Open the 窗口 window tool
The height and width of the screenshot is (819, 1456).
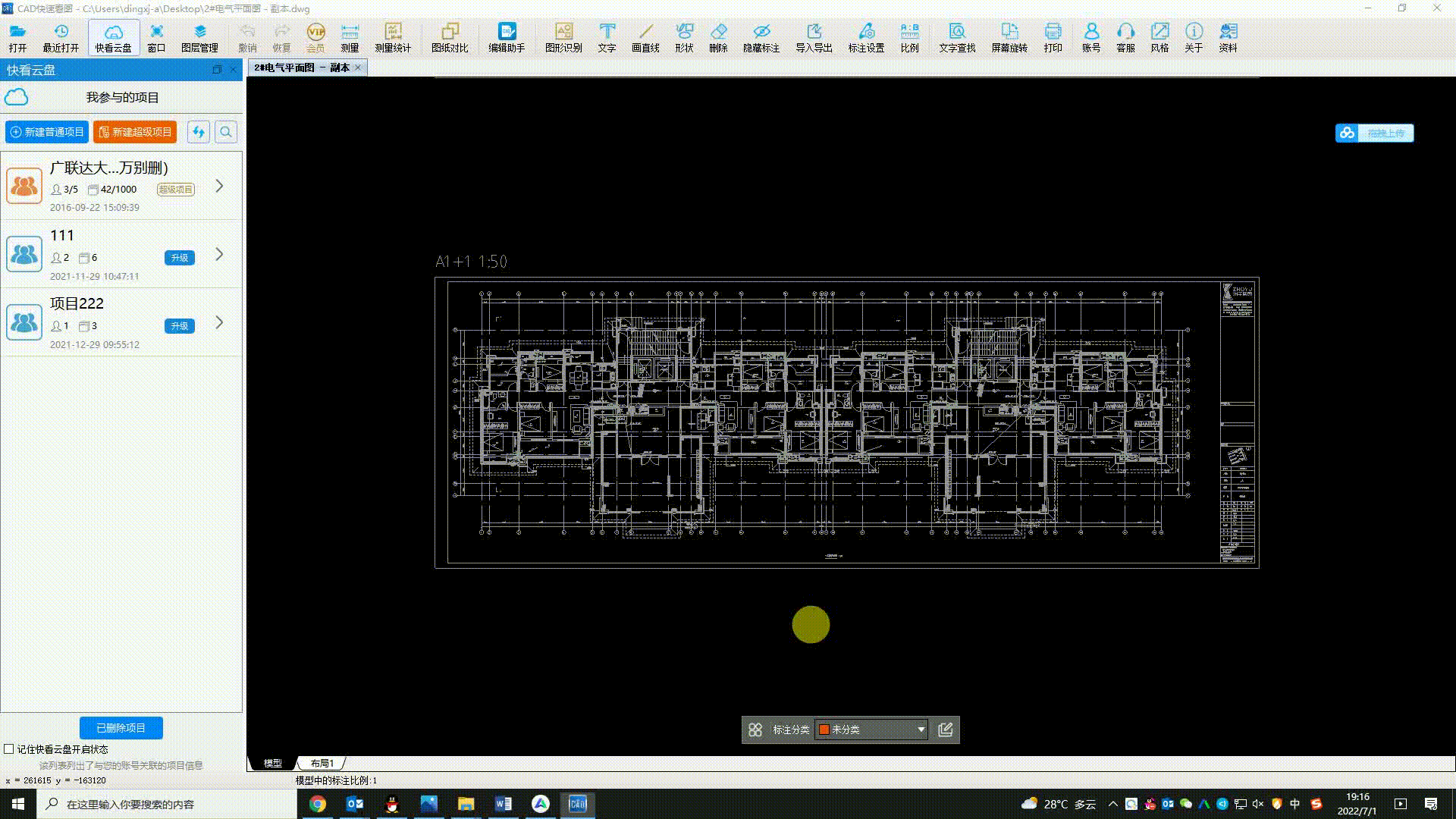tap(156, 37)
